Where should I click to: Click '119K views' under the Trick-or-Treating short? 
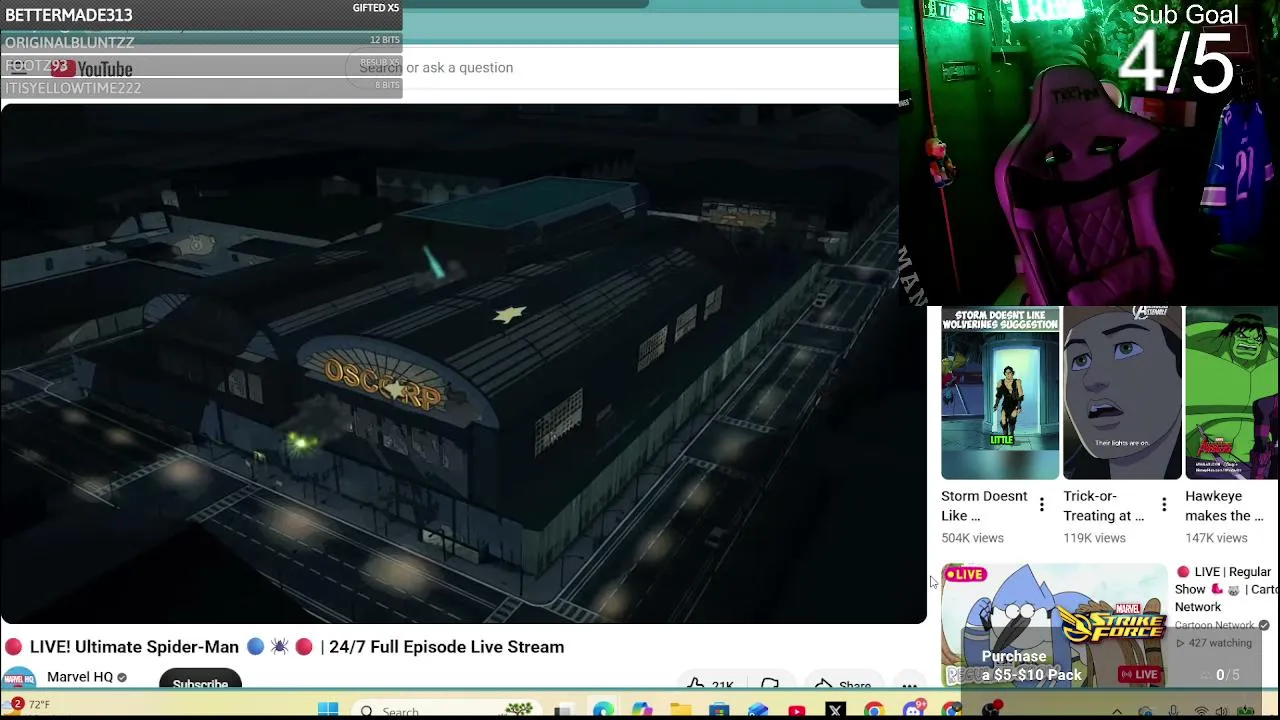[x=1094, y=538]
